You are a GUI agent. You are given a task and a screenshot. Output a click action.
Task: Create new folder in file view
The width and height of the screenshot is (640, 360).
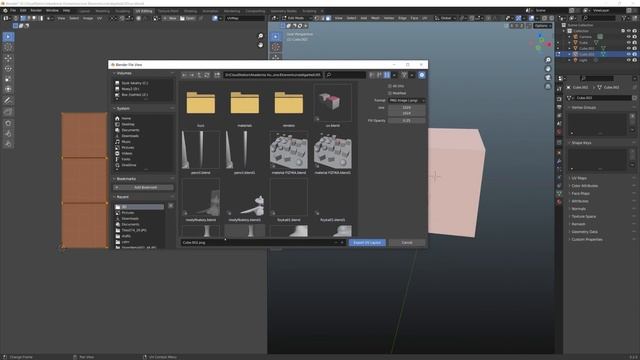coord(217,75)
